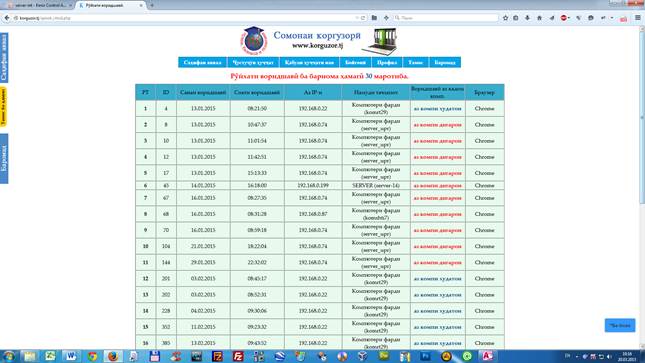Open the Firefox hamburger menu
The height and width of the screenshot is (363, 645).
pos(638,18)
